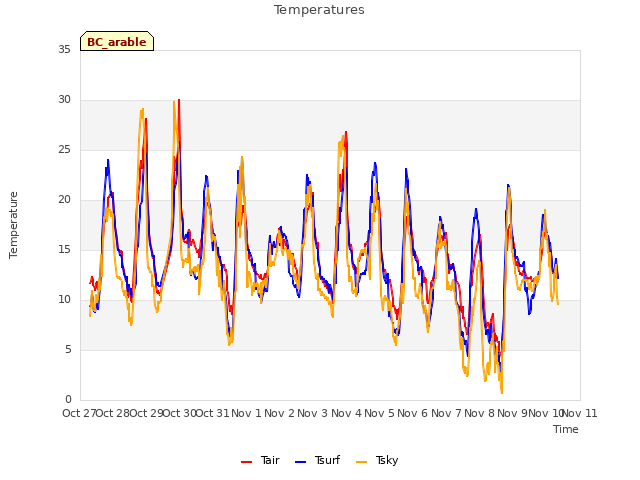This screenshot has height=480, width=640.
Task: Click the Nov 8 x-axis tick label
Action: 479,413
